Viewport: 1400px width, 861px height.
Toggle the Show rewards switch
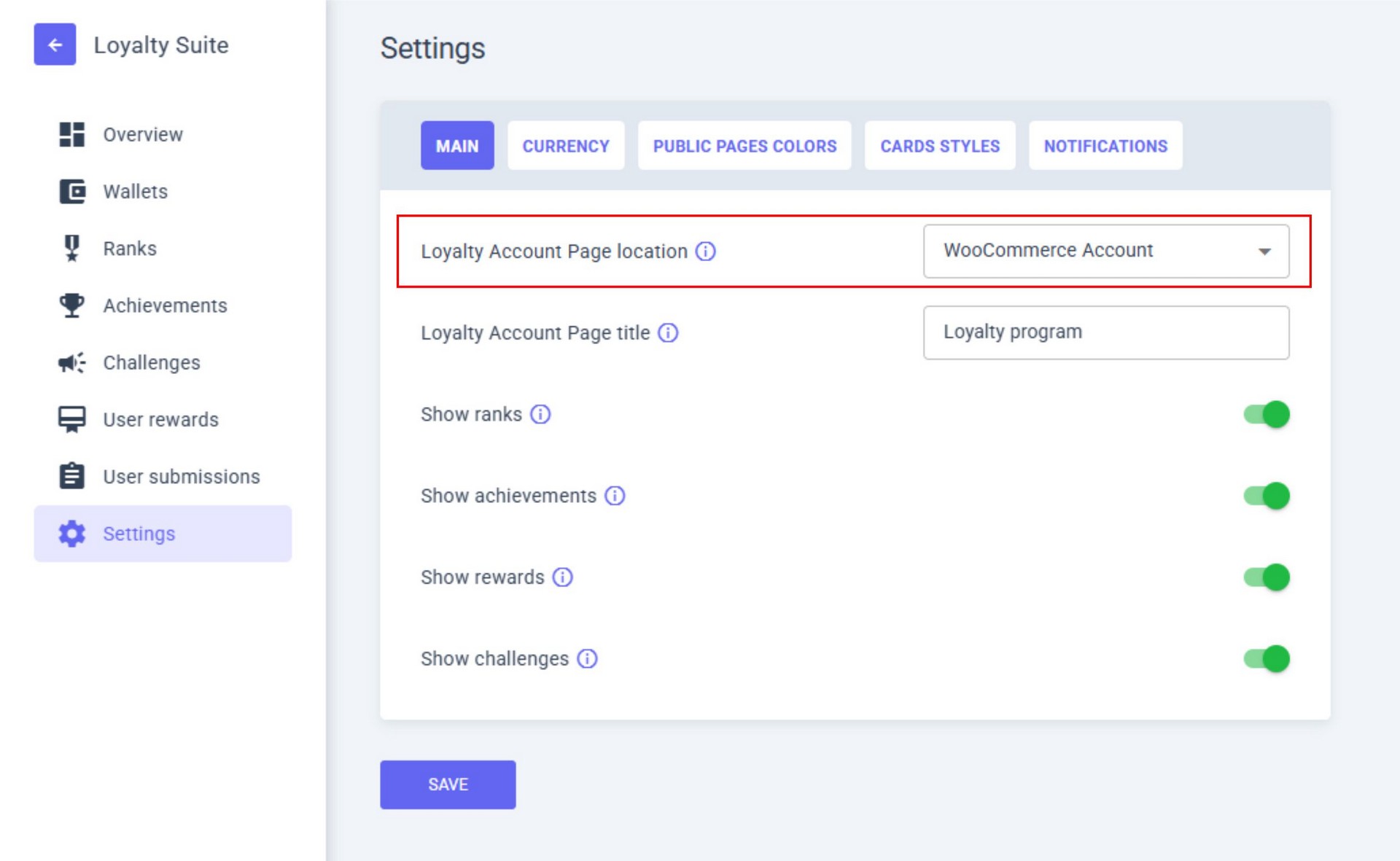[x=1267, y=577]
